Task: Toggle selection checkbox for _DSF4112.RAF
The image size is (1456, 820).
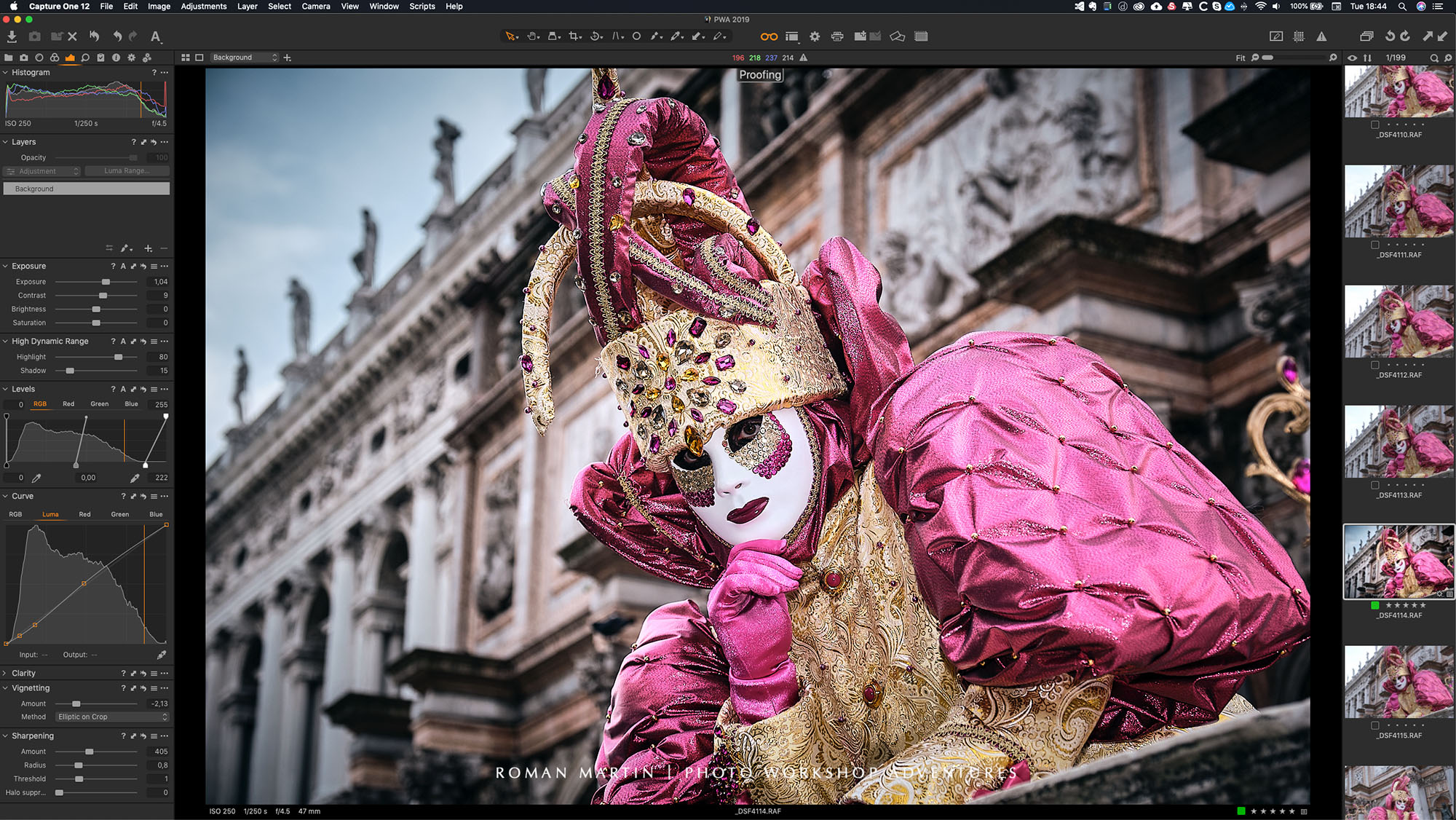Action: pyautogui.click(x=1375, y=365)
